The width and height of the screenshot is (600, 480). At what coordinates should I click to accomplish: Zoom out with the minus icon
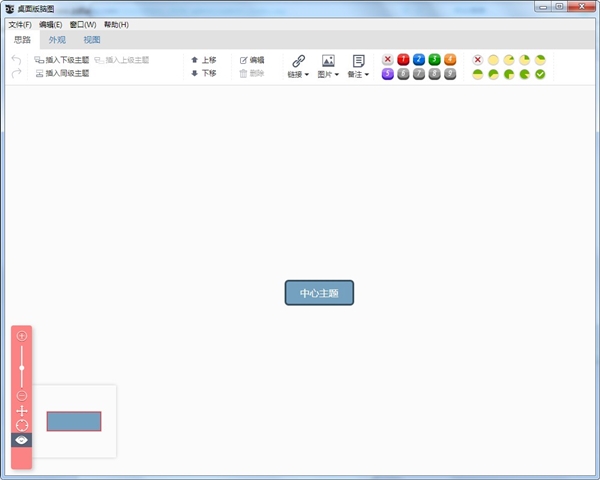(22, 396)
